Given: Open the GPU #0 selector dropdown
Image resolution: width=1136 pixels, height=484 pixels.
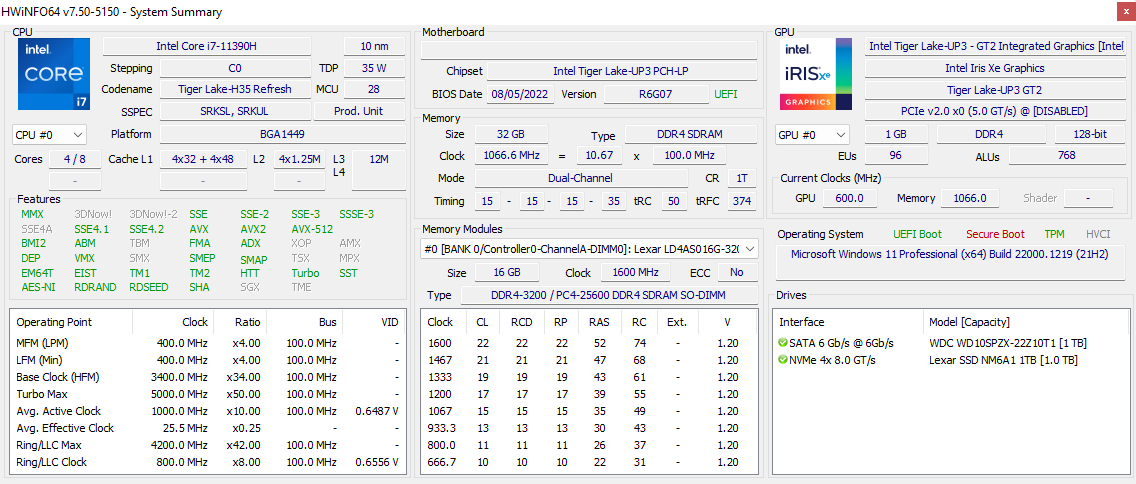Looking at the screenshot, I should pos(812,135).
